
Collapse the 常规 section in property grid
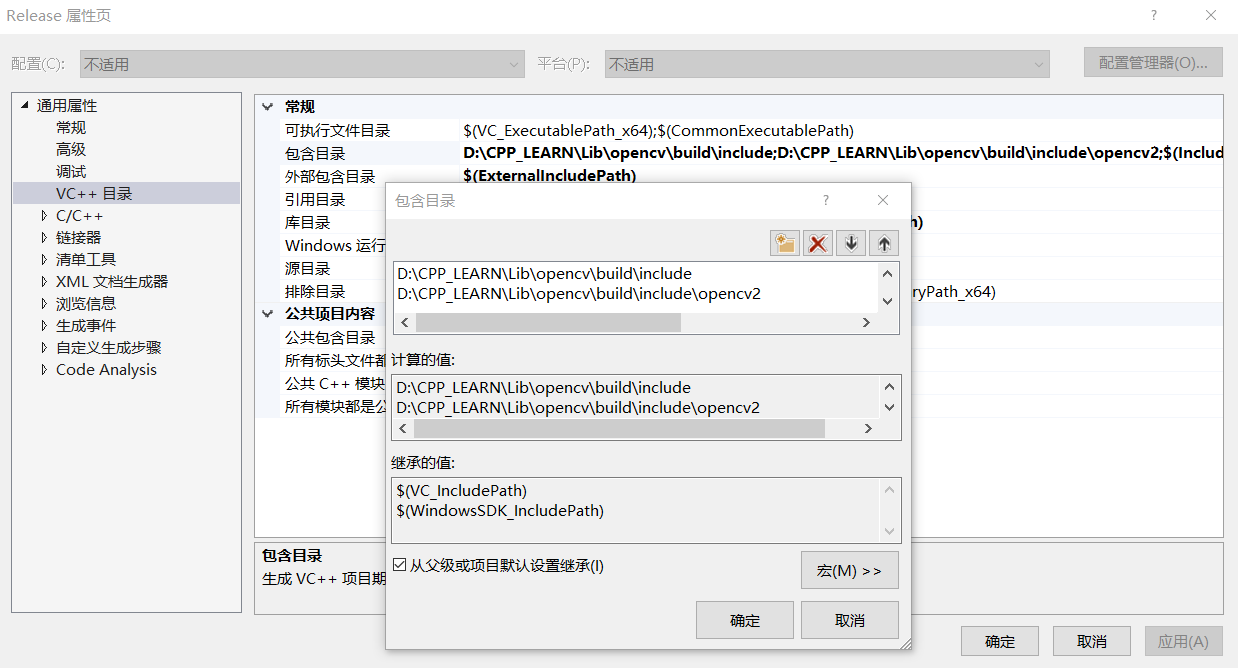point(268,105)
